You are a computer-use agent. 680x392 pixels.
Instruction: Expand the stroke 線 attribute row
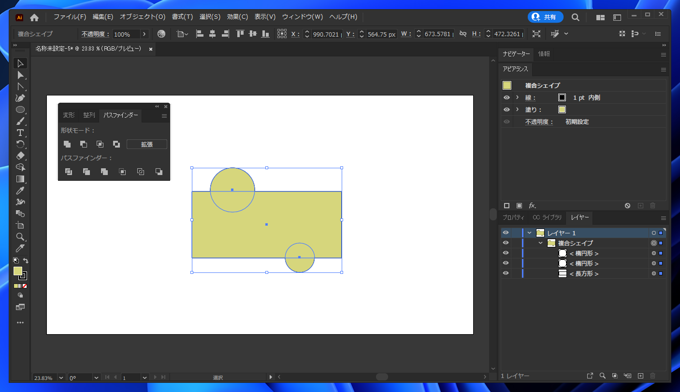(x=517, y=98)
